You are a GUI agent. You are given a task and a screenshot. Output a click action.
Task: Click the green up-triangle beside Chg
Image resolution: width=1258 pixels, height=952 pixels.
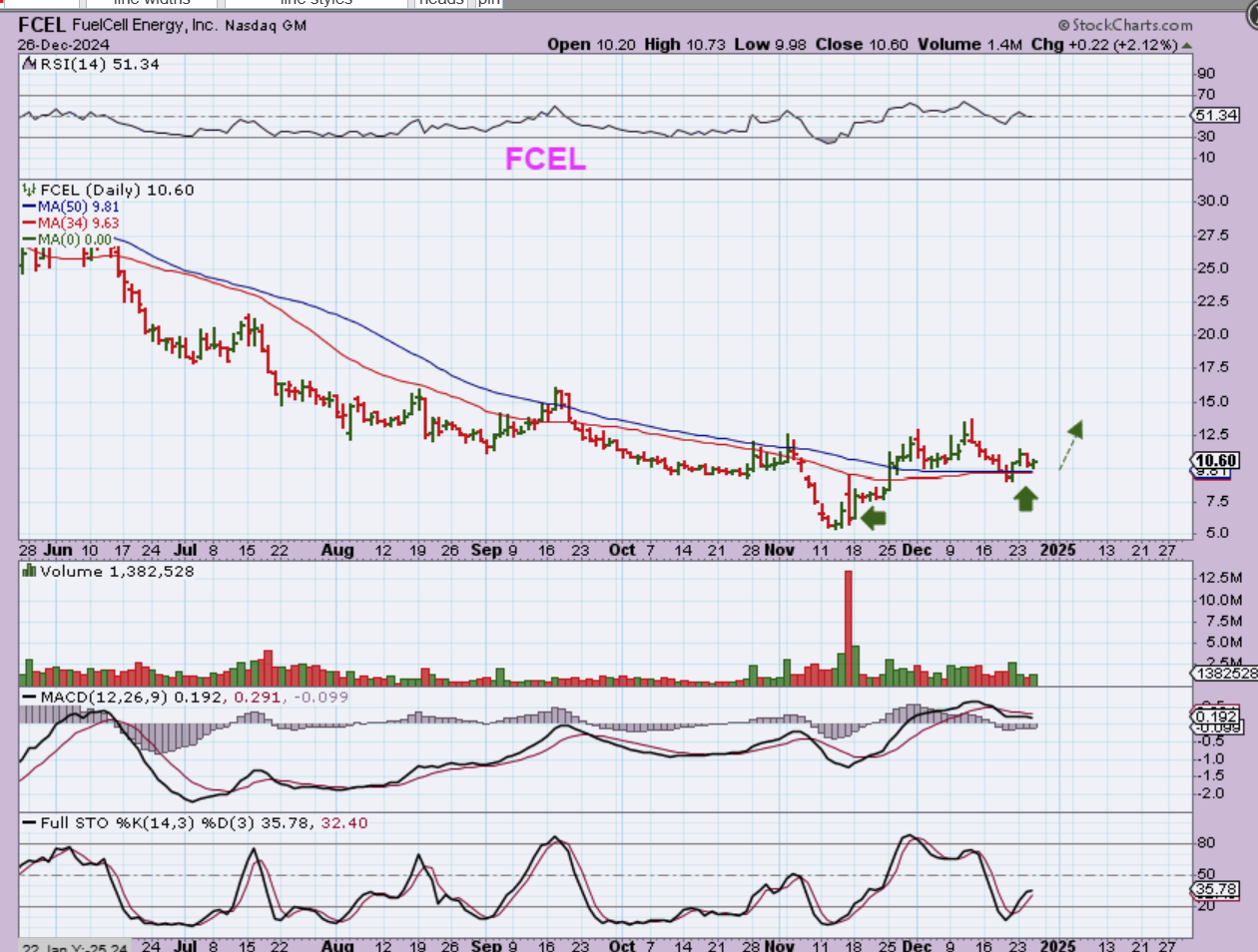(x=1186, y=45)
